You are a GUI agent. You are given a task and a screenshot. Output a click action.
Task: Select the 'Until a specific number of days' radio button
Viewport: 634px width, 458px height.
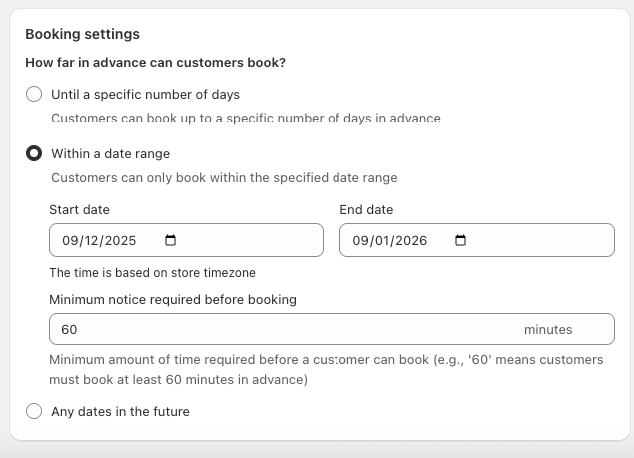point(34,95)
